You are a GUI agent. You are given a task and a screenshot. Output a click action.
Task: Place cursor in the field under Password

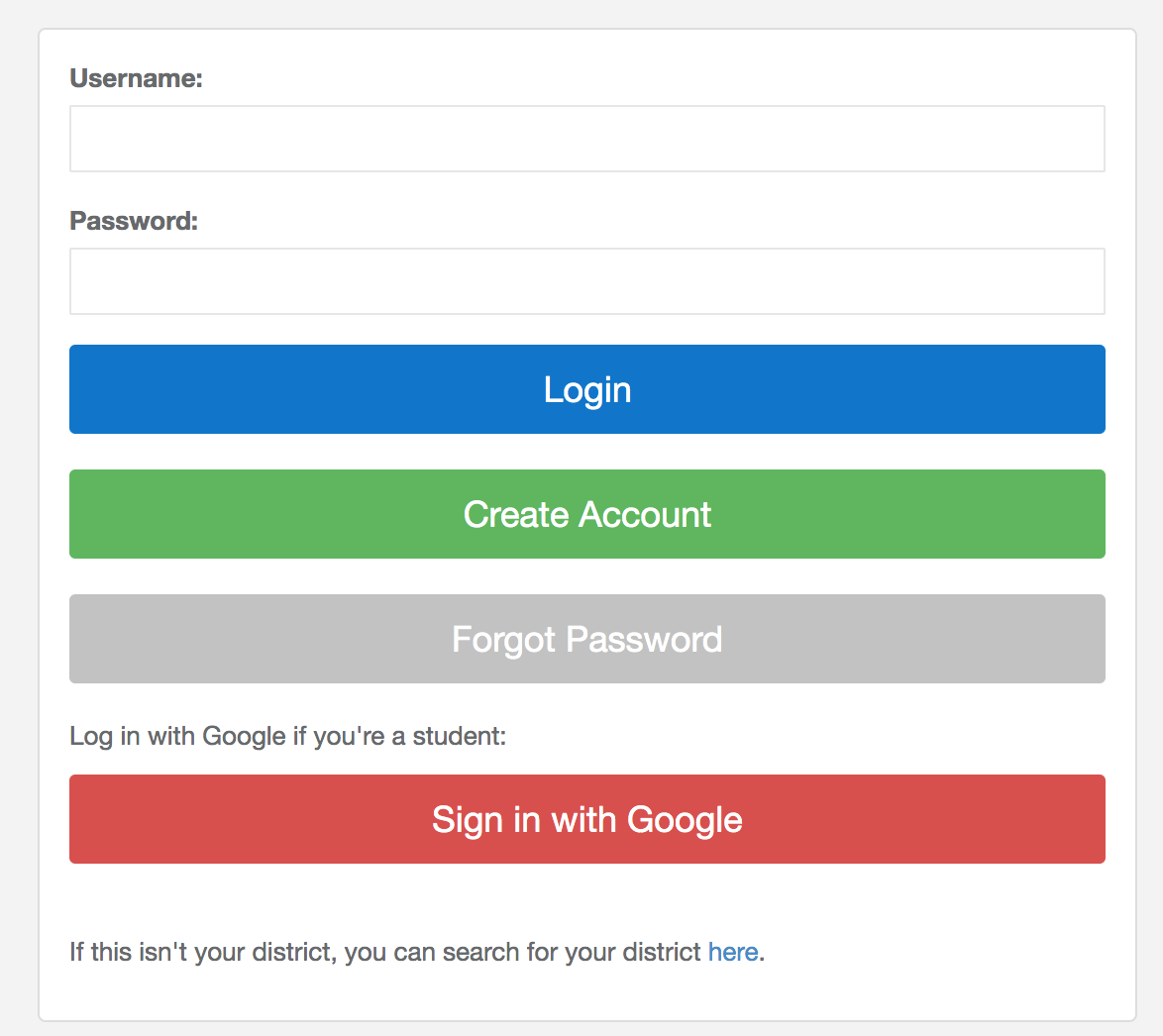(x=586, y=281)
